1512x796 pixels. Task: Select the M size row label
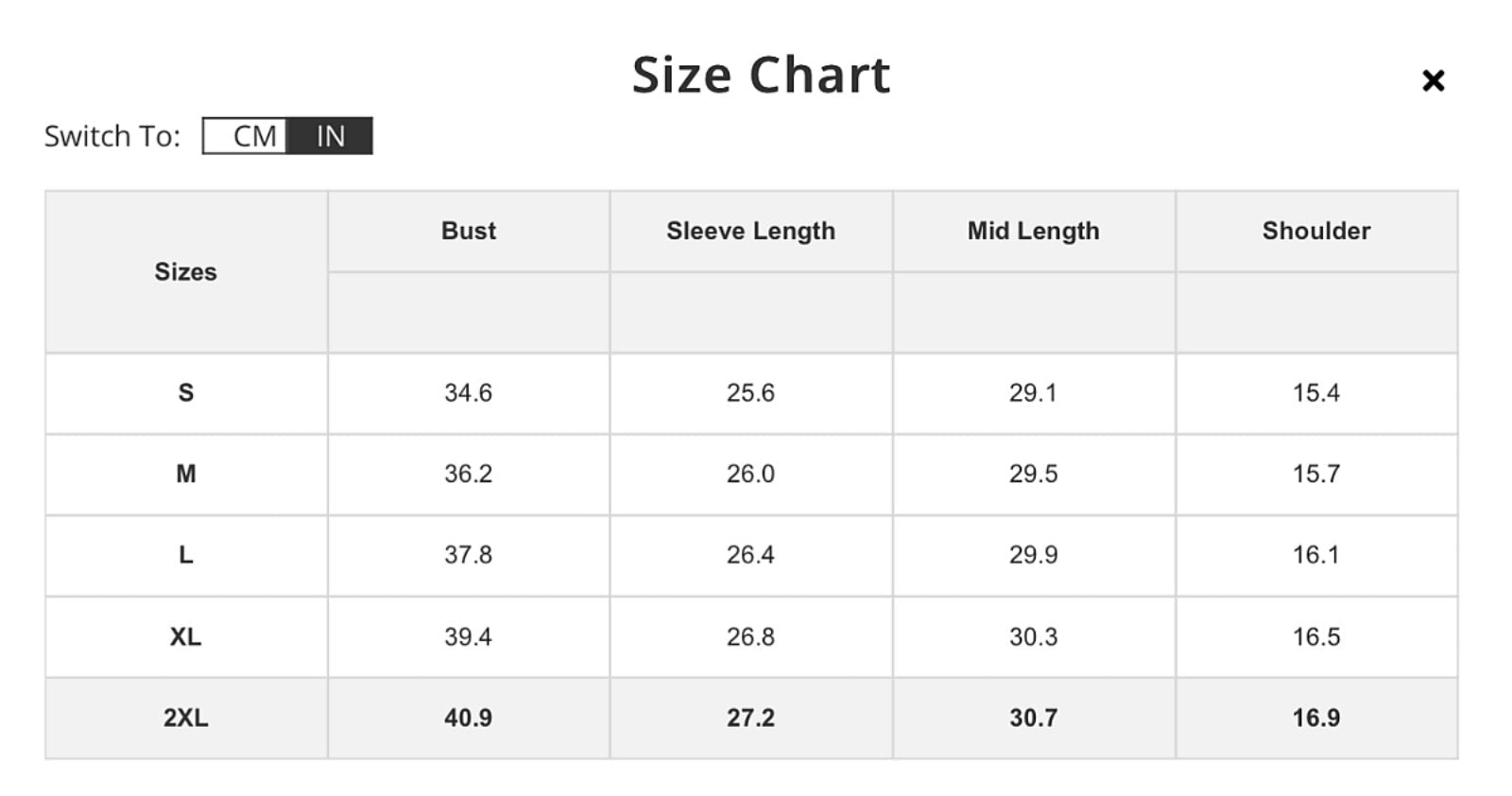click(x=186, y=475)
